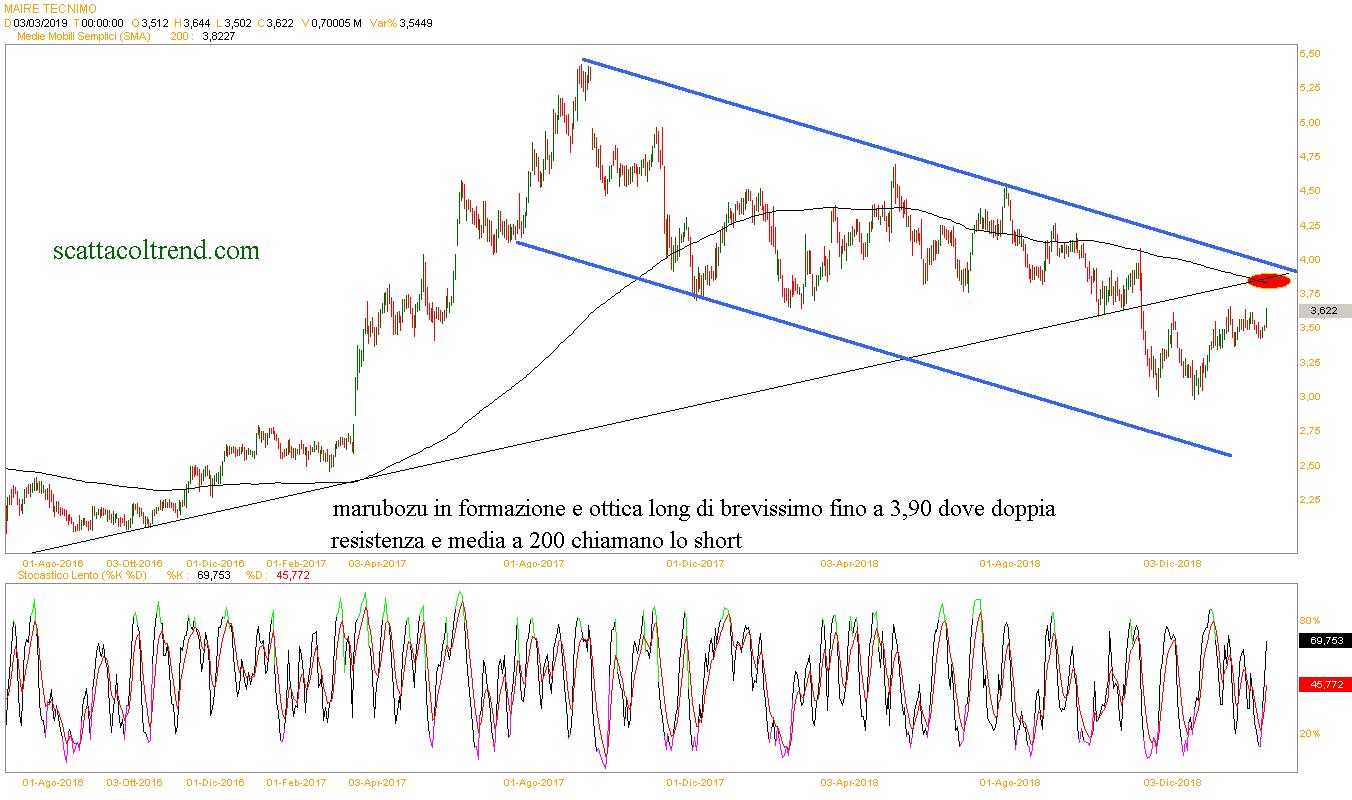
Task: Click the 20% level on stochastic axis
Action: 1310,734
